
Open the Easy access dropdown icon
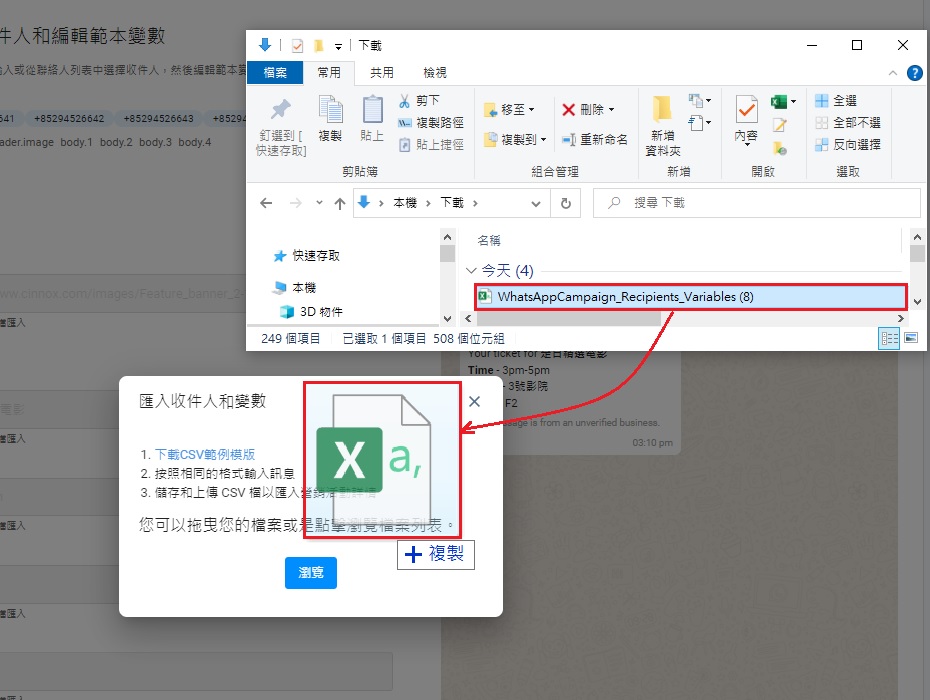(699, 123)
